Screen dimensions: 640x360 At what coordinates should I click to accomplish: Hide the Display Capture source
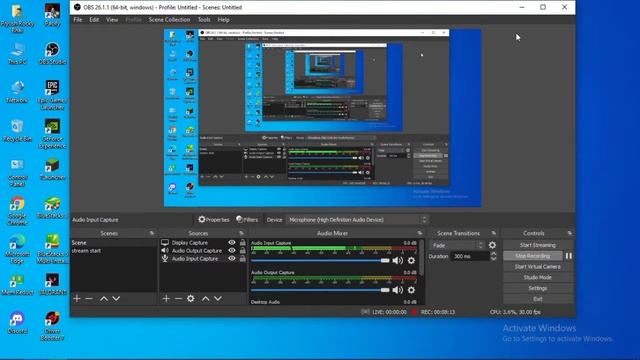232,242
